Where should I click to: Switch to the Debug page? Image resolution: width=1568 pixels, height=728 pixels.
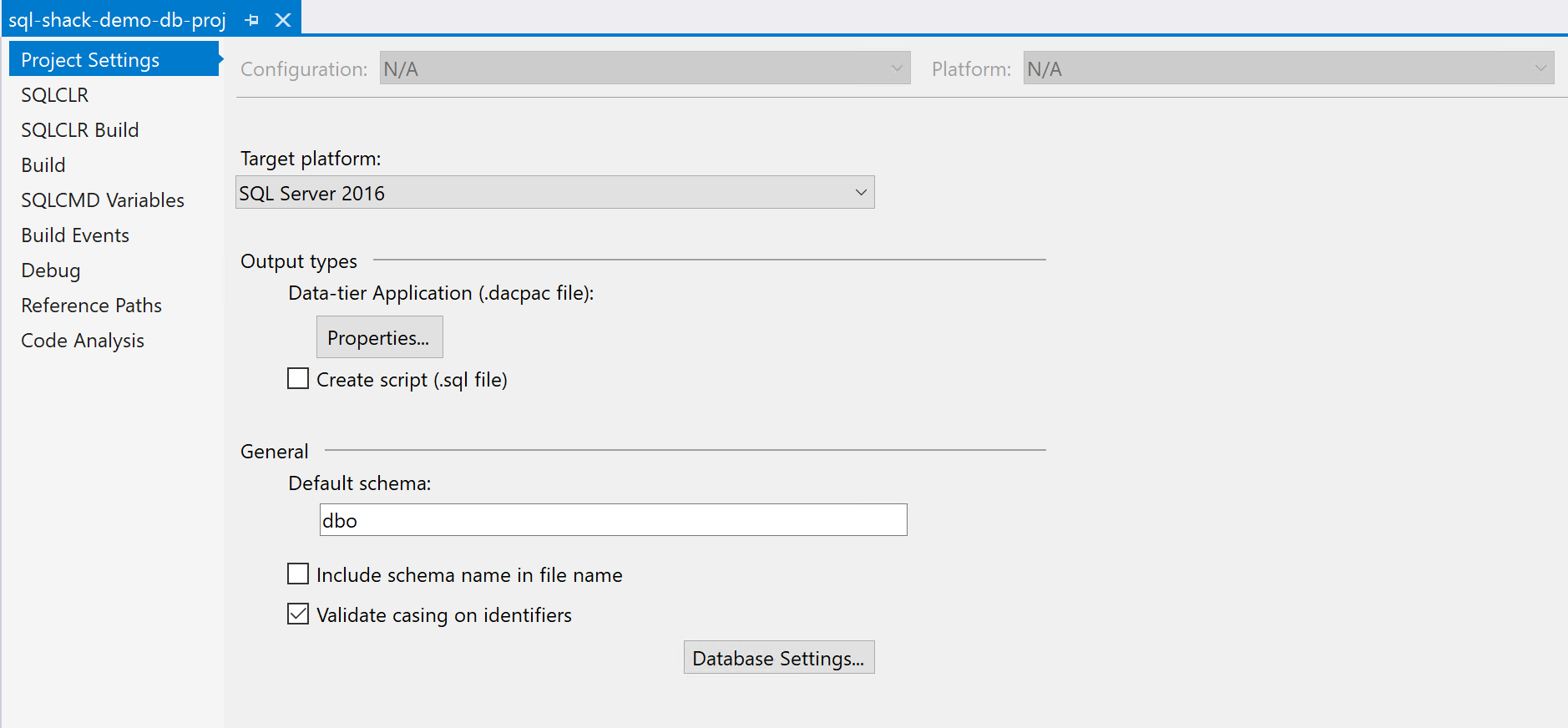[x=51, y=270]
